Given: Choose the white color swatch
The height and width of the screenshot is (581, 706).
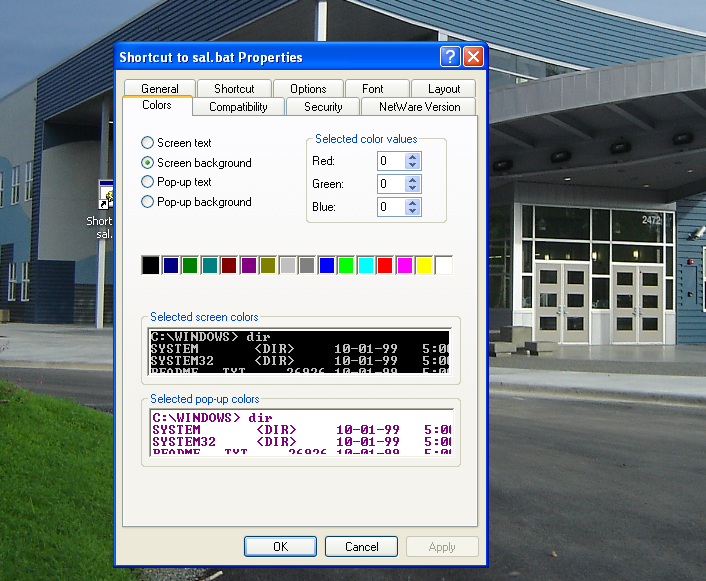Looking at the screenshot, I should point(444,265).
